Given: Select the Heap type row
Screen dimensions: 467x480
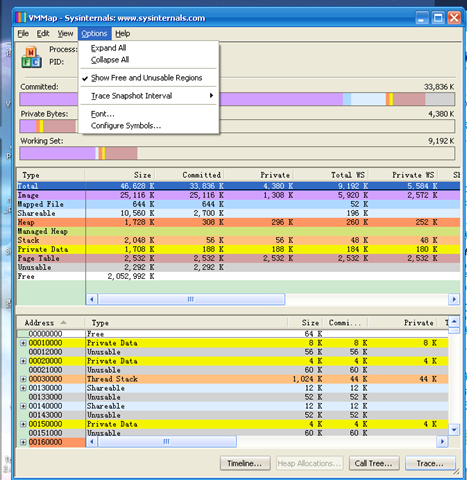Looking at the screenshot, I should click(x=239, y=222).
